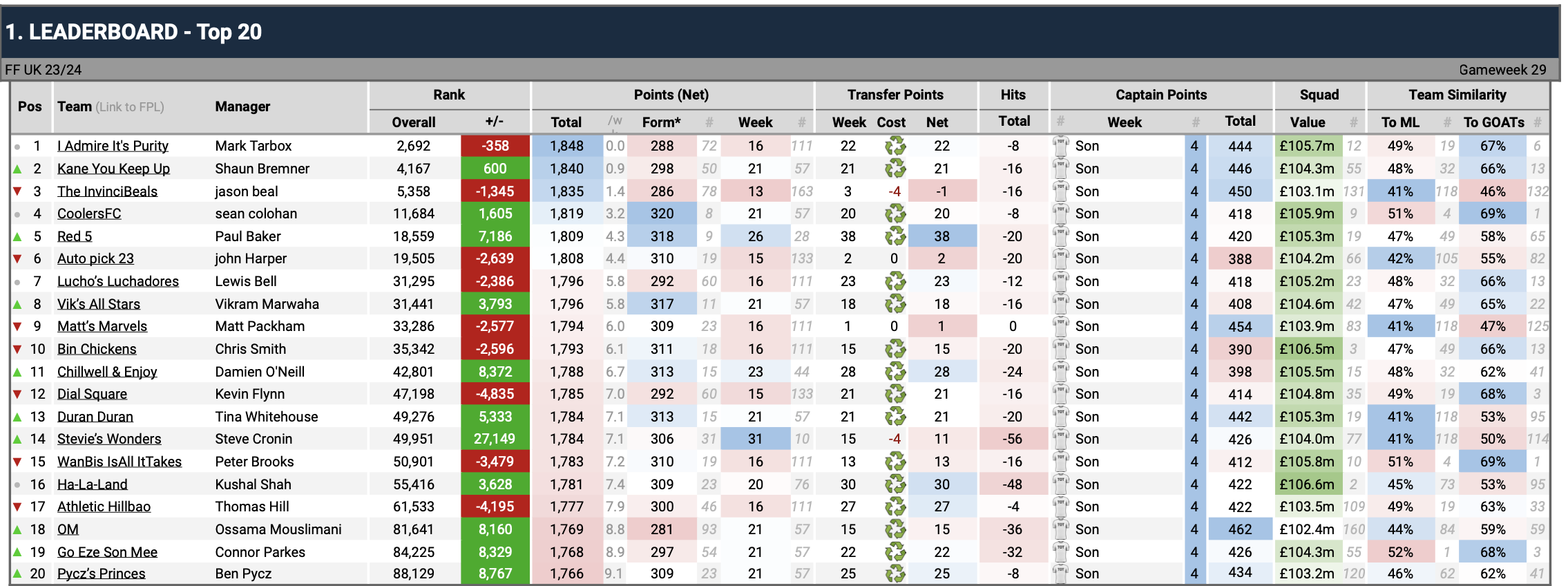1568x586 pixels.
Task: Open the Duran Duran team link
Action: (95, 417)
